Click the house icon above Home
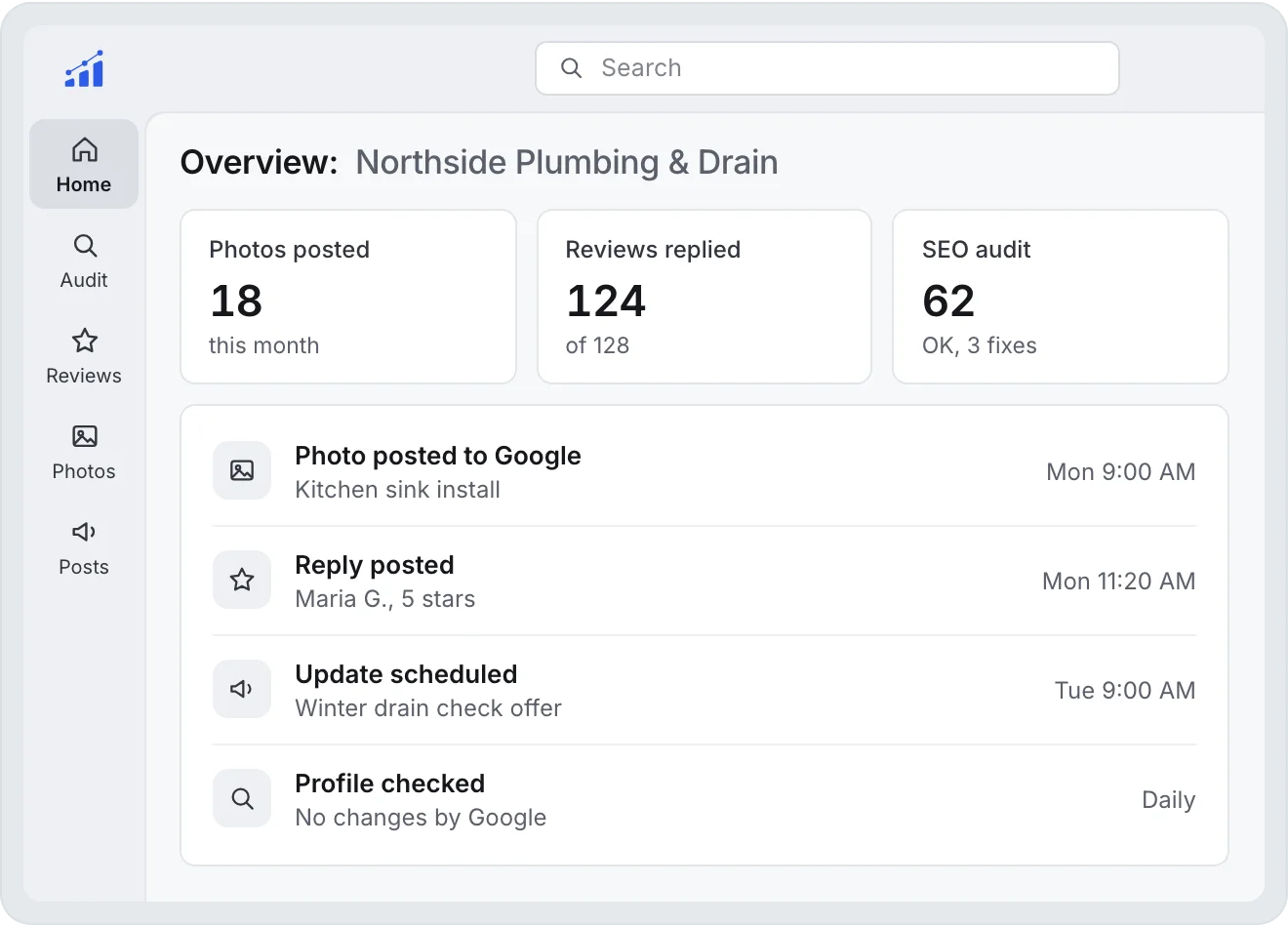 point(85,149)
